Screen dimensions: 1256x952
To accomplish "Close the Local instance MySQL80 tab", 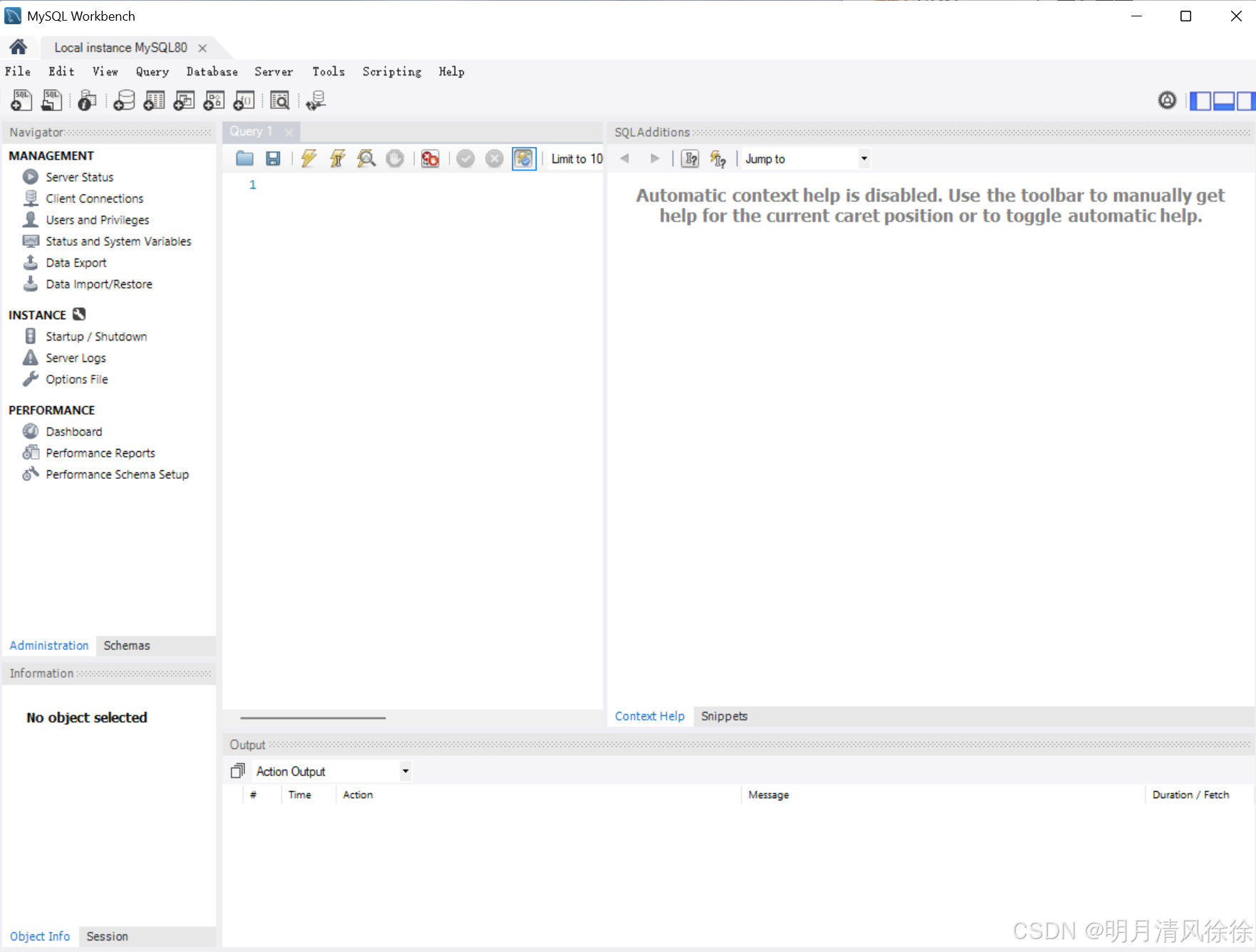I will click(x=202, y=48).
